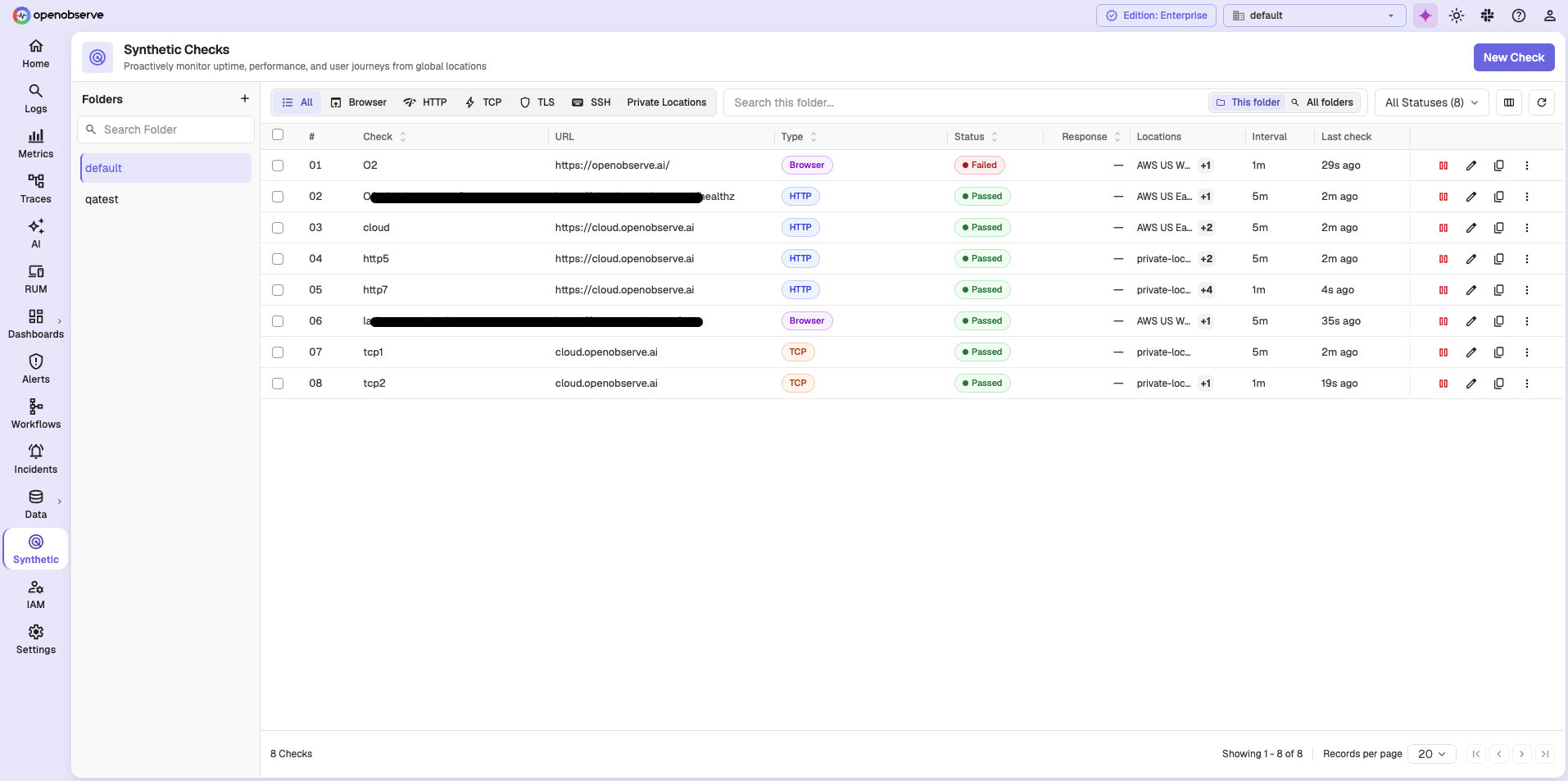The image size is (1568, 781).
Task: Switch the light/dark theme
Action: click(x=1457, y=16)
